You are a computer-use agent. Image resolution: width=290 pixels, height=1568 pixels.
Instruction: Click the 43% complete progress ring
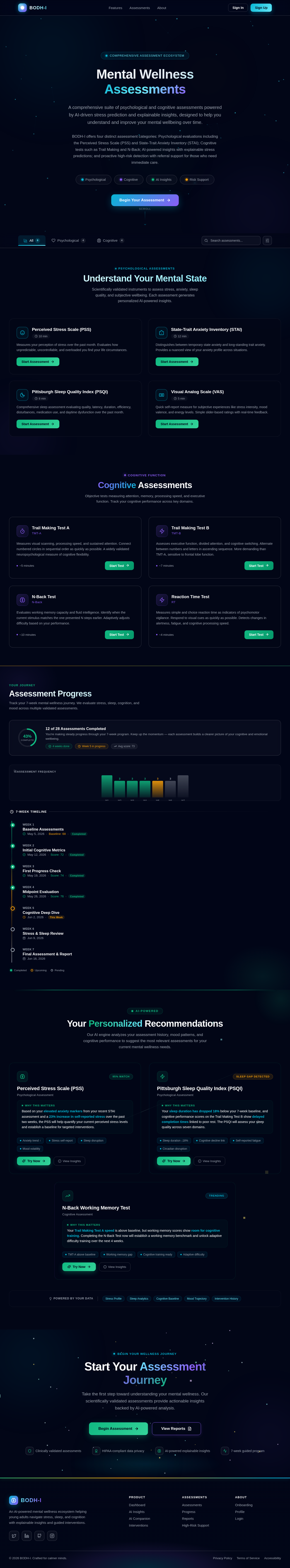pyautogui.click(x=27, y=738)
